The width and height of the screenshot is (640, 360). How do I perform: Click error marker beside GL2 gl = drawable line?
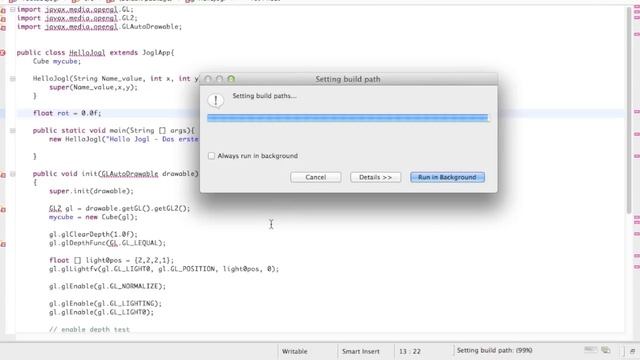click(3, 209)
